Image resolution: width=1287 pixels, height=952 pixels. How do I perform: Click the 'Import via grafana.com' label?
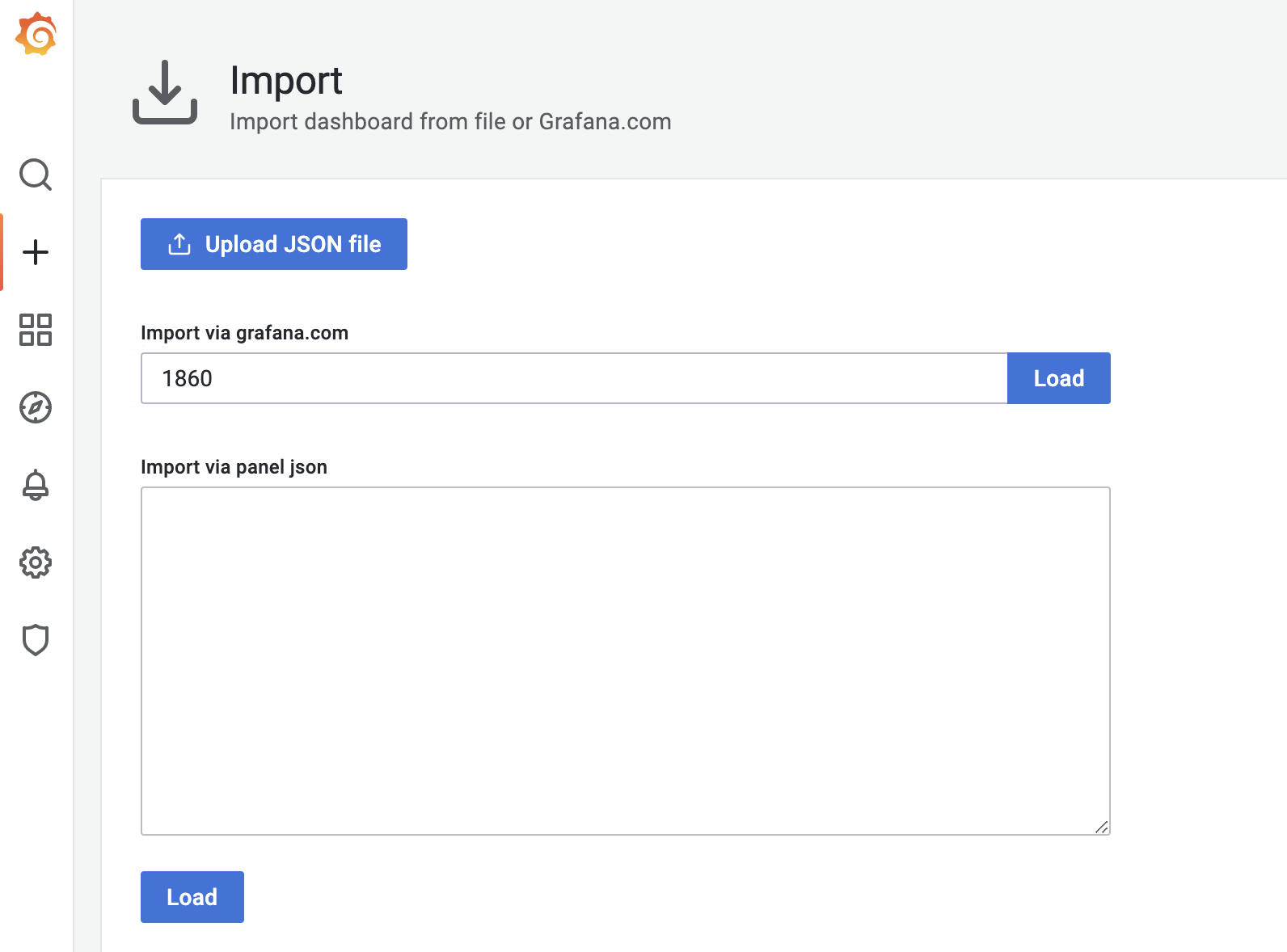point(244,333)
